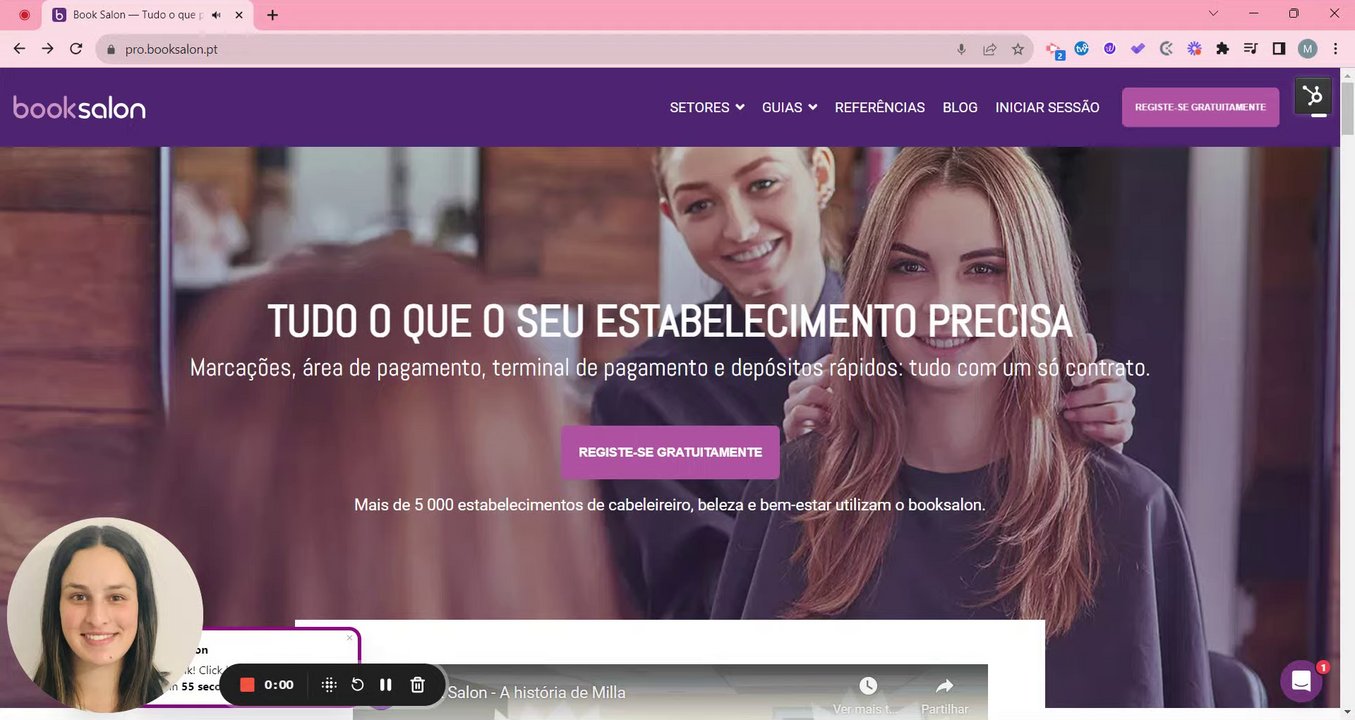Open a new browser tab

[x=272, y=15]
